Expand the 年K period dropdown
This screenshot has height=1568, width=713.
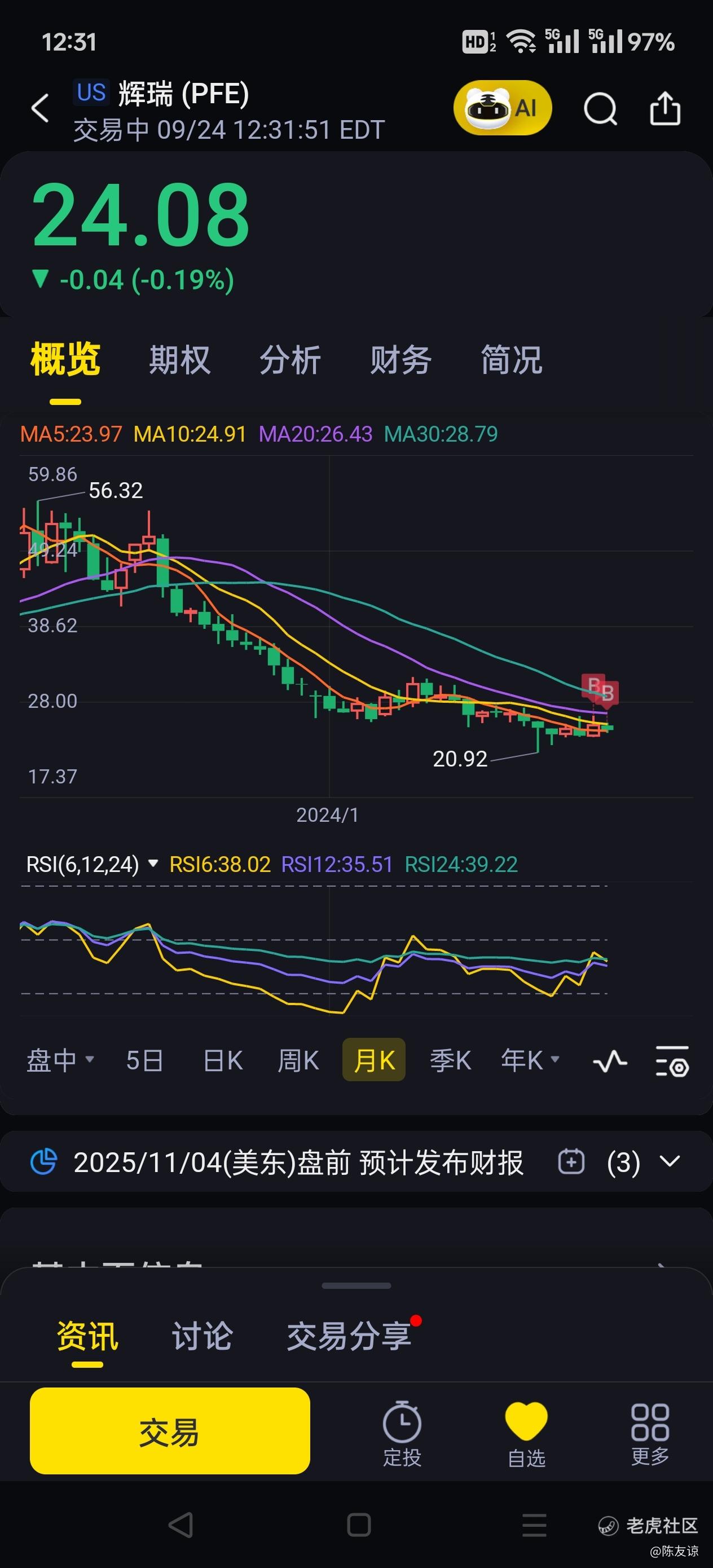point(530,1060)
